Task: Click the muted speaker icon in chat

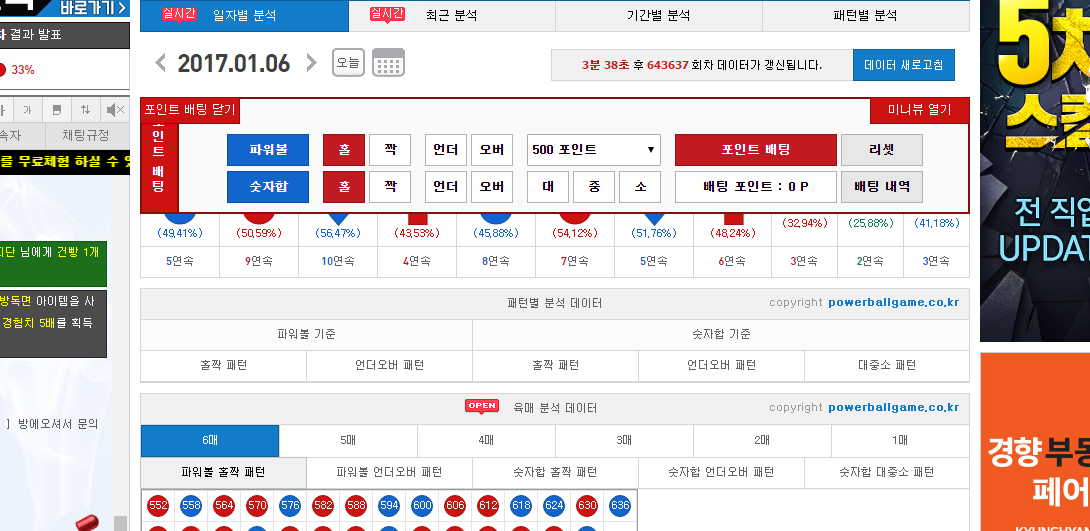Action: [114, 110]
